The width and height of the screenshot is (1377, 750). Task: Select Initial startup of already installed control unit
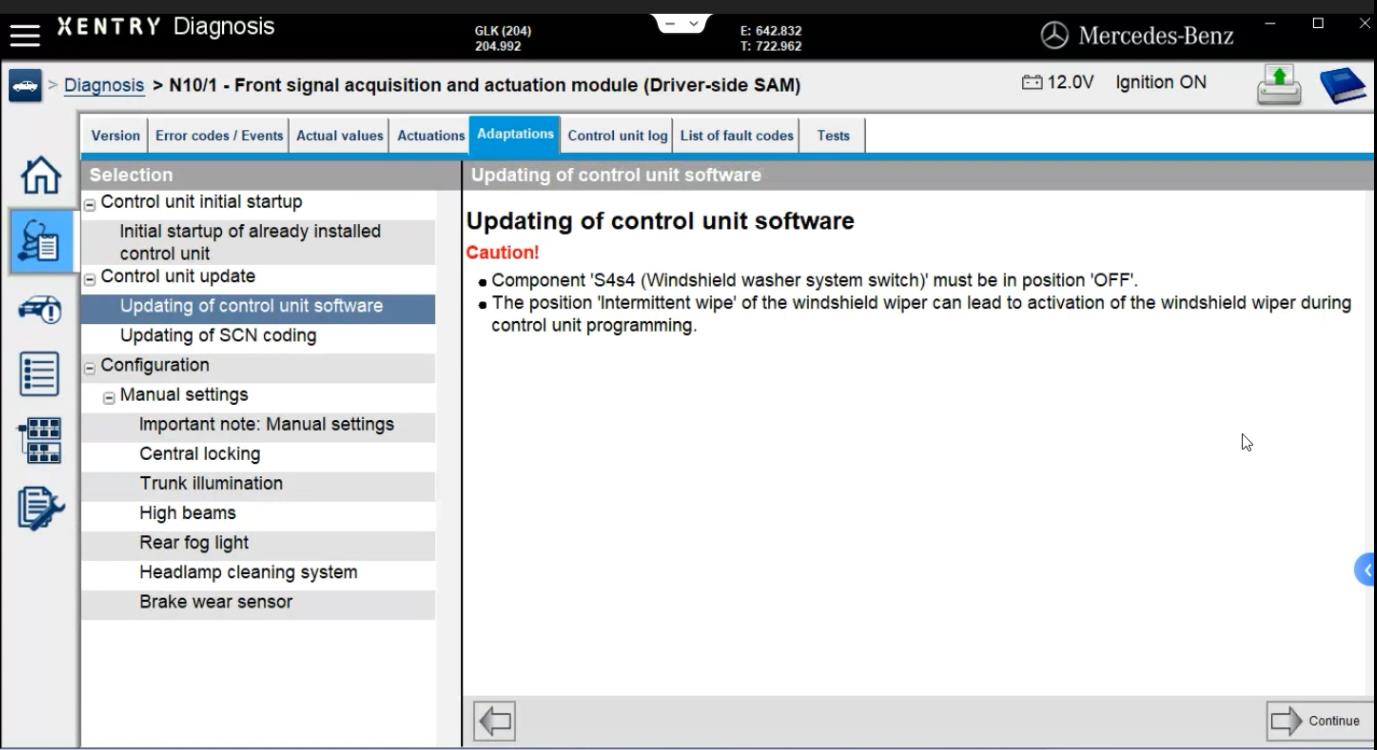click(258, 242)
